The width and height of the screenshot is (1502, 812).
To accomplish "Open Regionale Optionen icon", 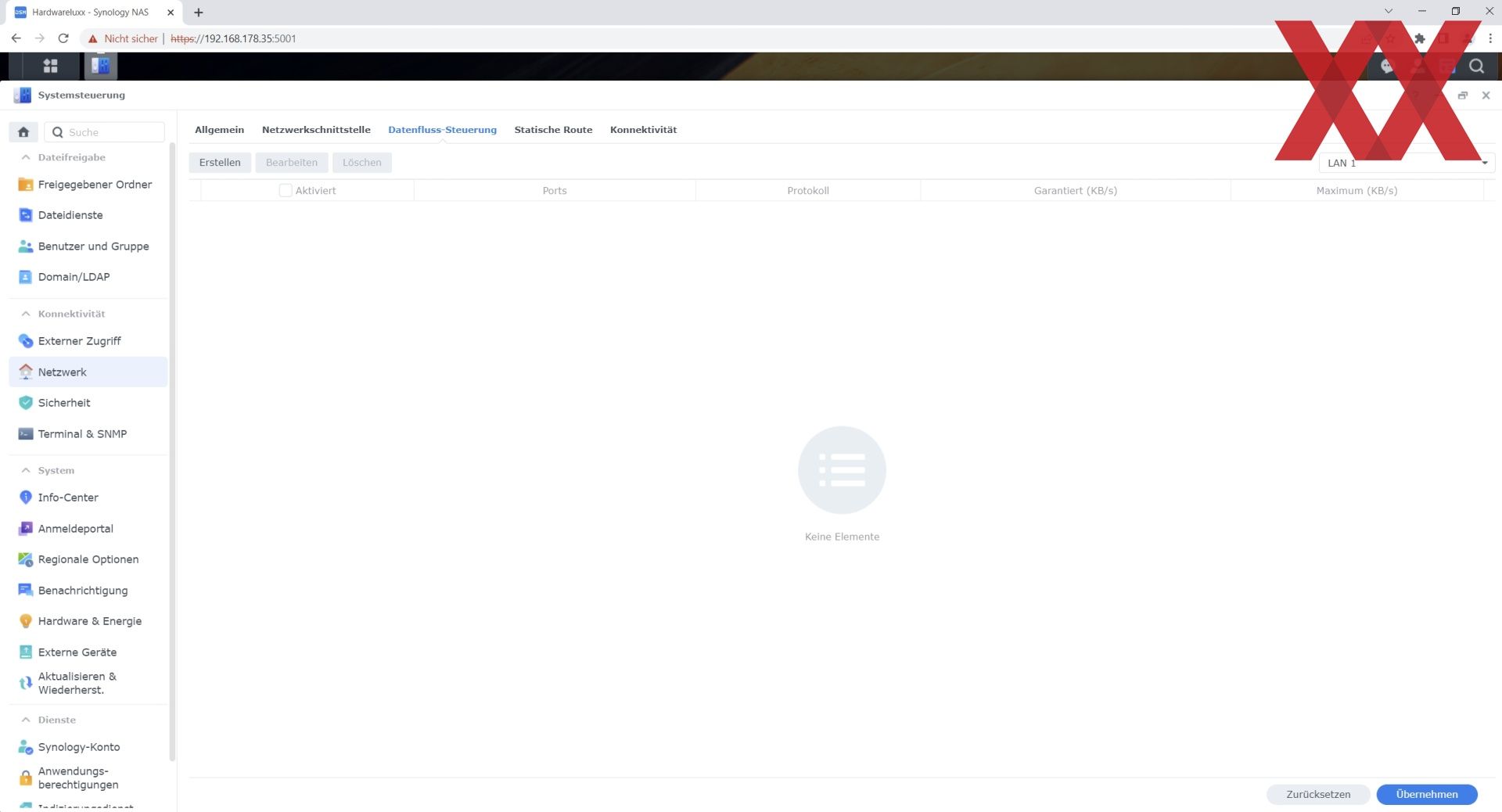I will click(x=26, y=559).
